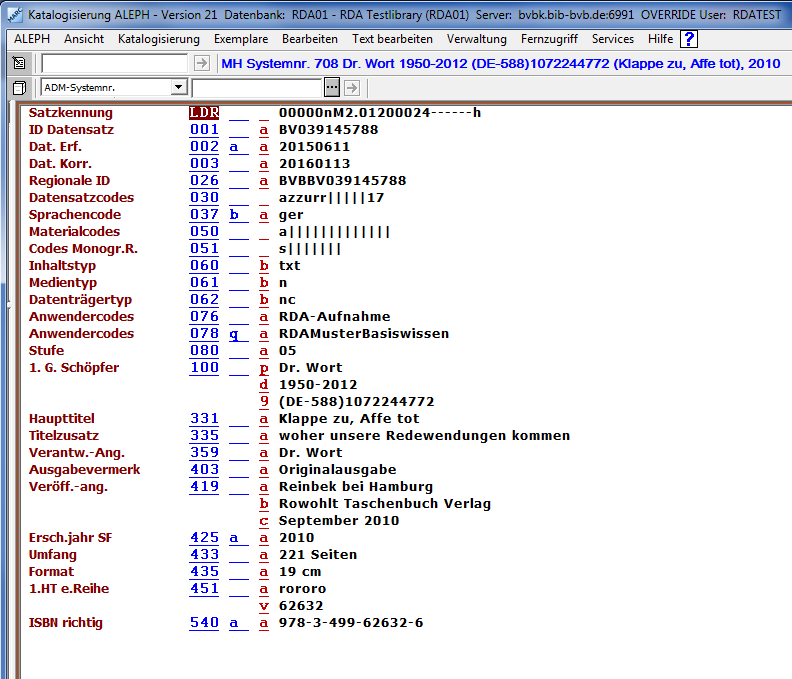Viewport: 792px width, 679px height.
Task: Open the Text bearbeiten menu
Action: pyautogui.click(x=392, y=39)
